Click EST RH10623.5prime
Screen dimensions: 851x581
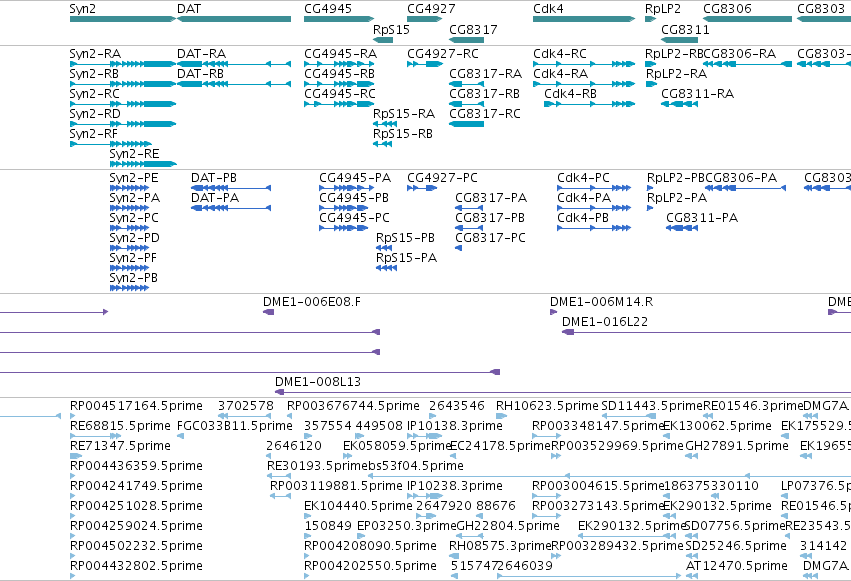click(501, 416)
